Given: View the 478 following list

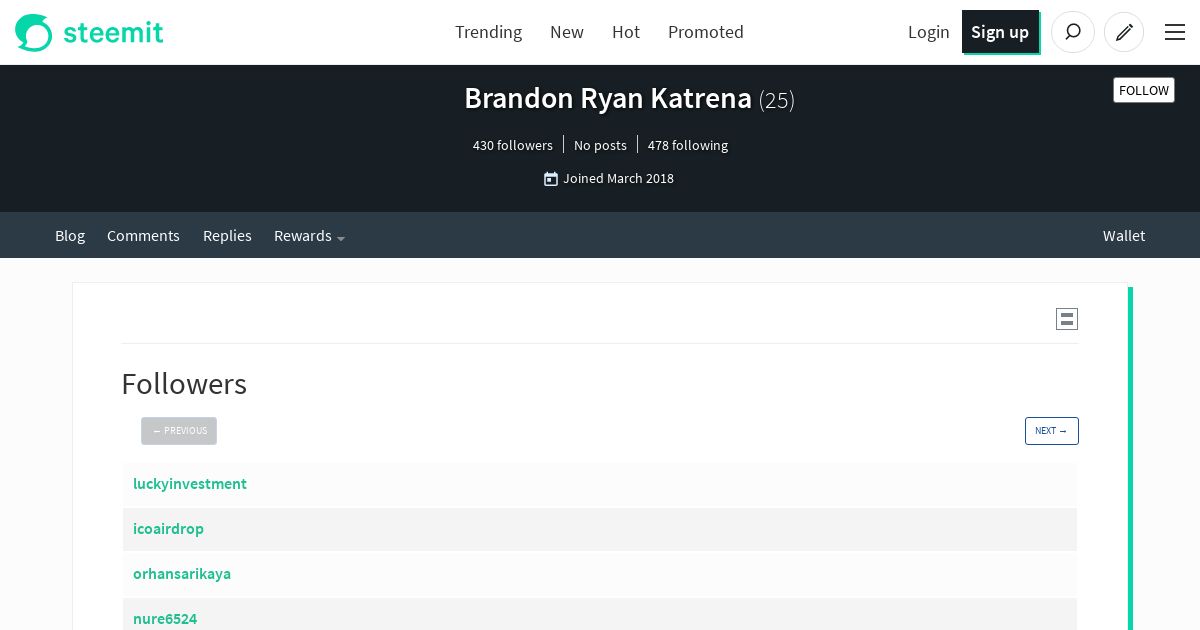Looking at the screenshot, I should [x=688, y=146].
